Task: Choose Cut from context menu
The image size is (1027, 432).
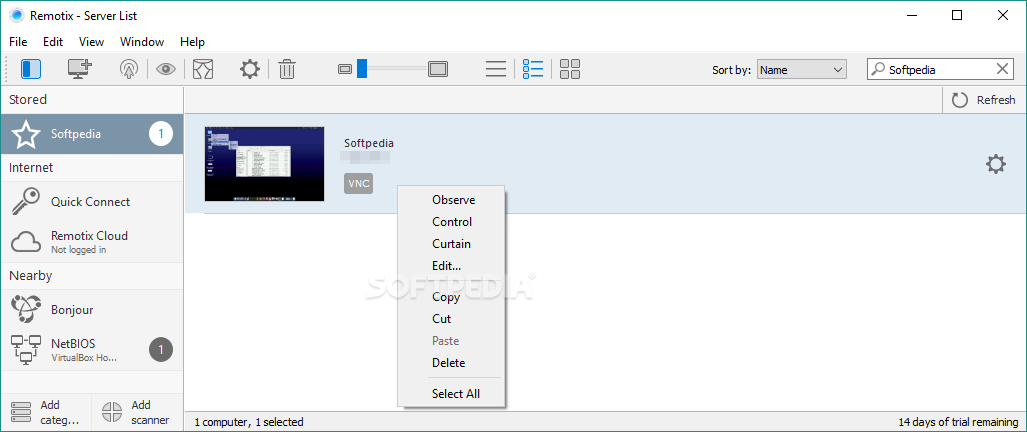Action: pyautogui.click(x=452, y=319)
